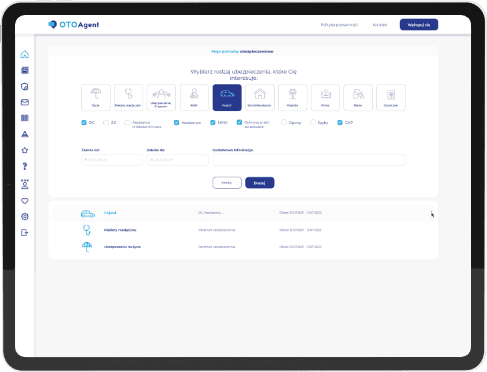Open the three-dot menu on vehicle row
This screenshot has width=487, height=372.
tap(431, 213)
